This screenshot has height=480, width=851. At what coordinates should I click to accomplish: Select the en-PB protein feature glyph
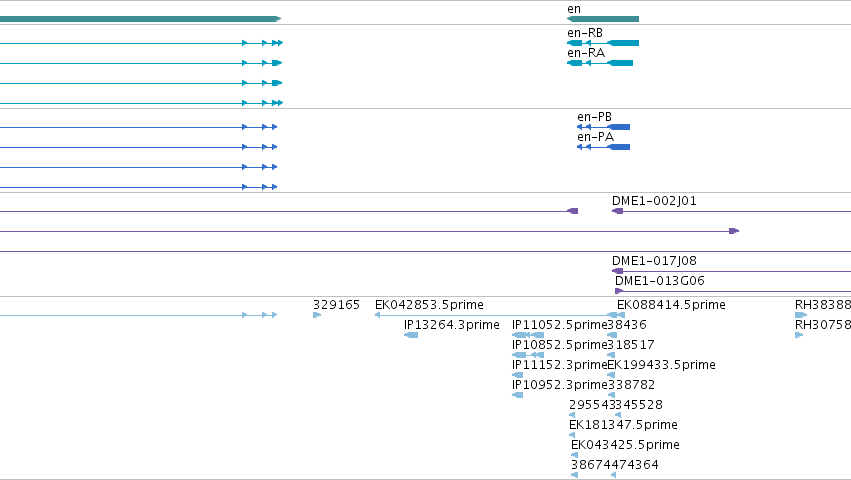[x=603, y=127]
